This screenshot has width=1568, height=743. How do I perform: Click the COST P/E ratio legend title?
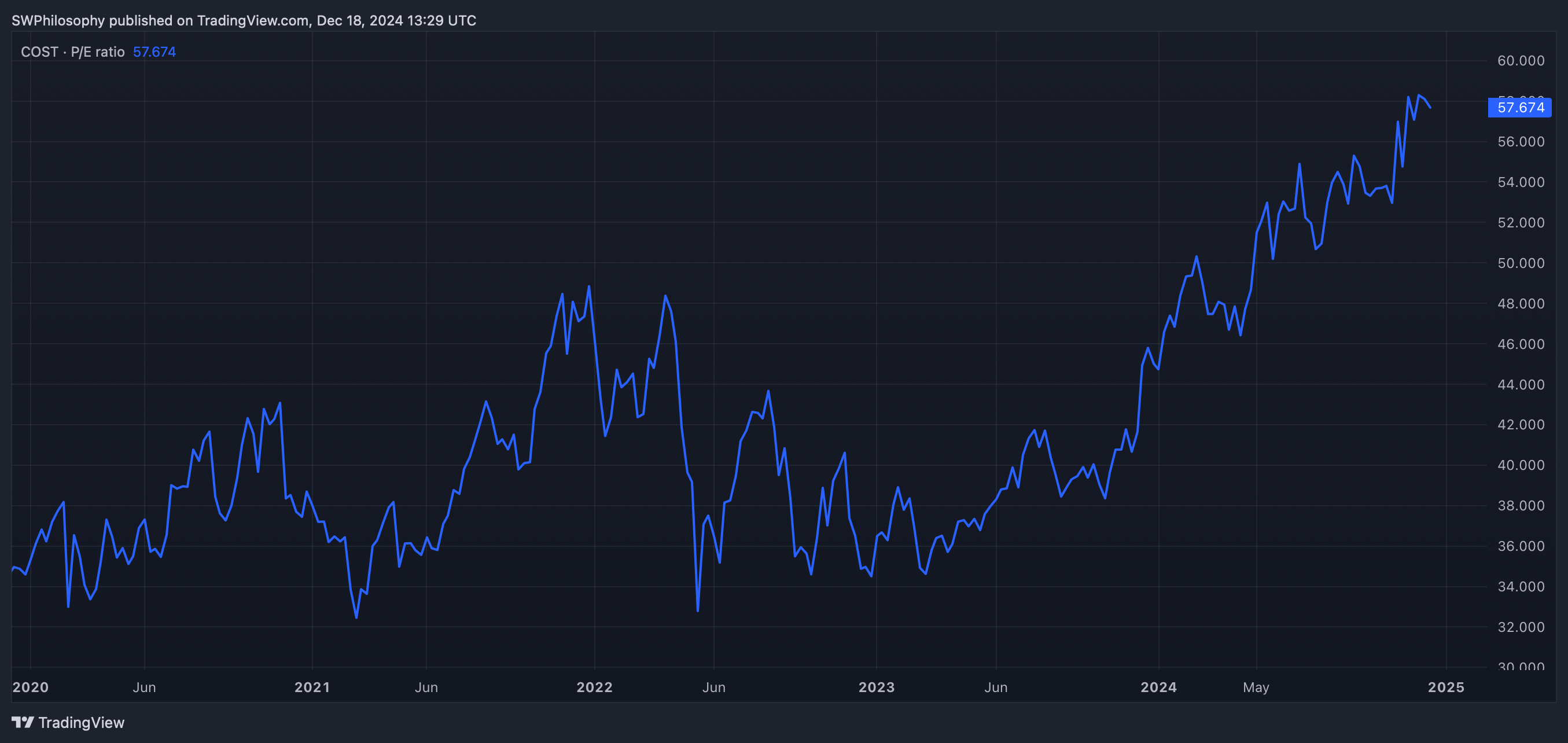tap(72, 52)
